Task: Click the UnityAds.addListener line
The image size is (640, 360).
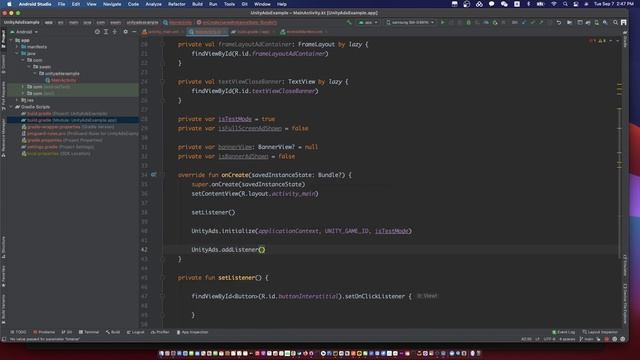Action: [228, 250]
